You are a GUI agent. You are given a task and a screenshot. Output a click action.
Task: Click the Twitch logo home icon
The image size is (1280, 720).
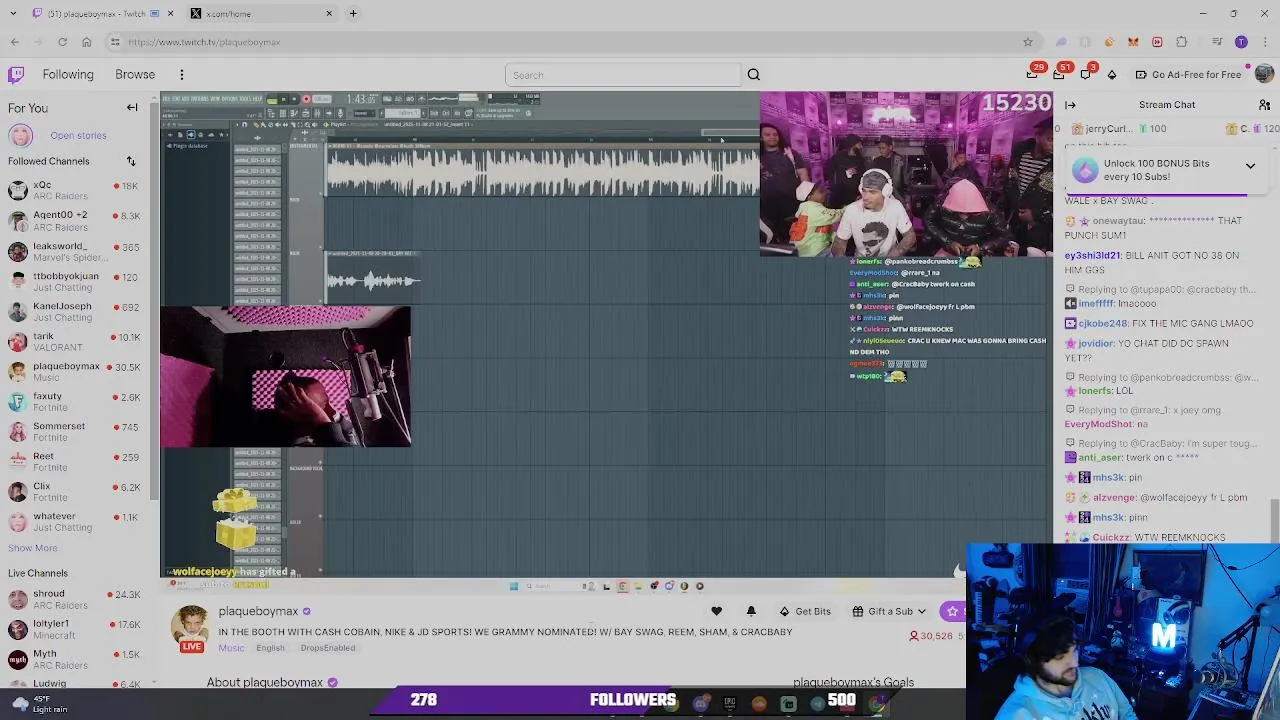tap(16, 75)
